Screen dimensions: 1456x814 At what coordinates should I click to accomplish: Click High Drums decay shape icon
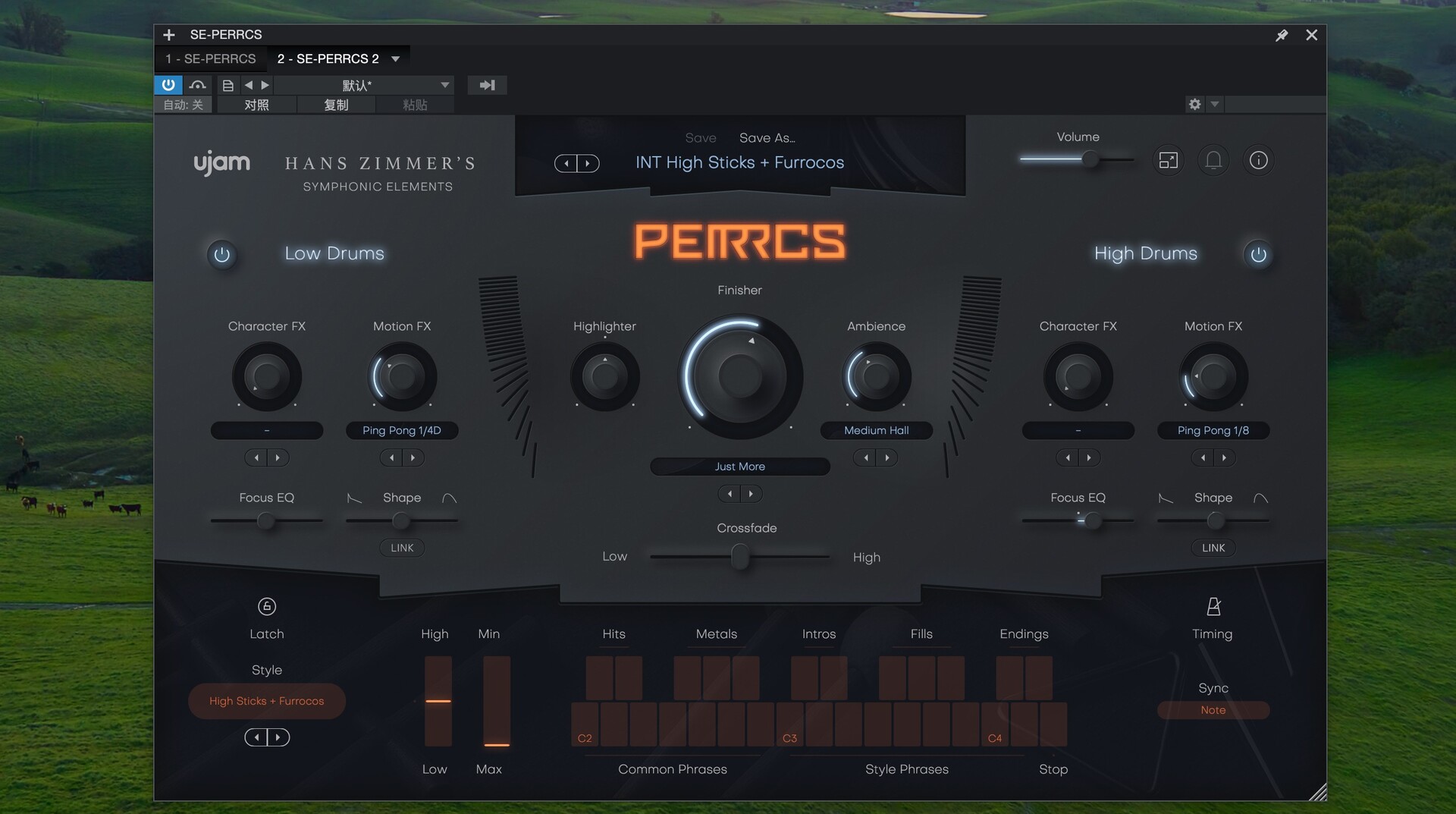coord(1166,498)
